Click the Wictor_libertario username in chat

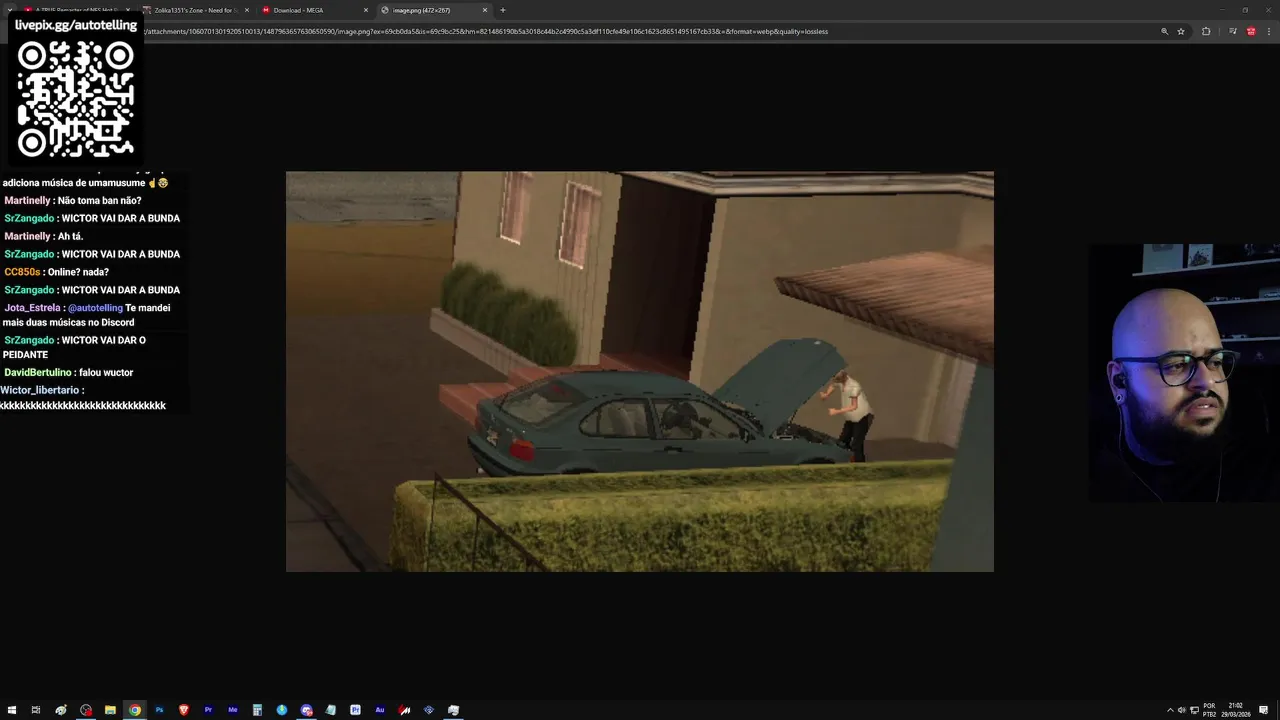coord(40,390)
